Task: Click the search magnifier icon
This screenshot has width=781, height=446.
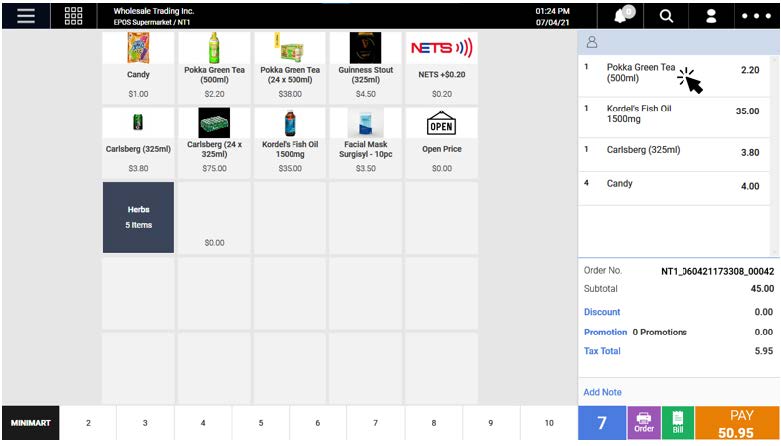Action: click(x=666, y=16)
